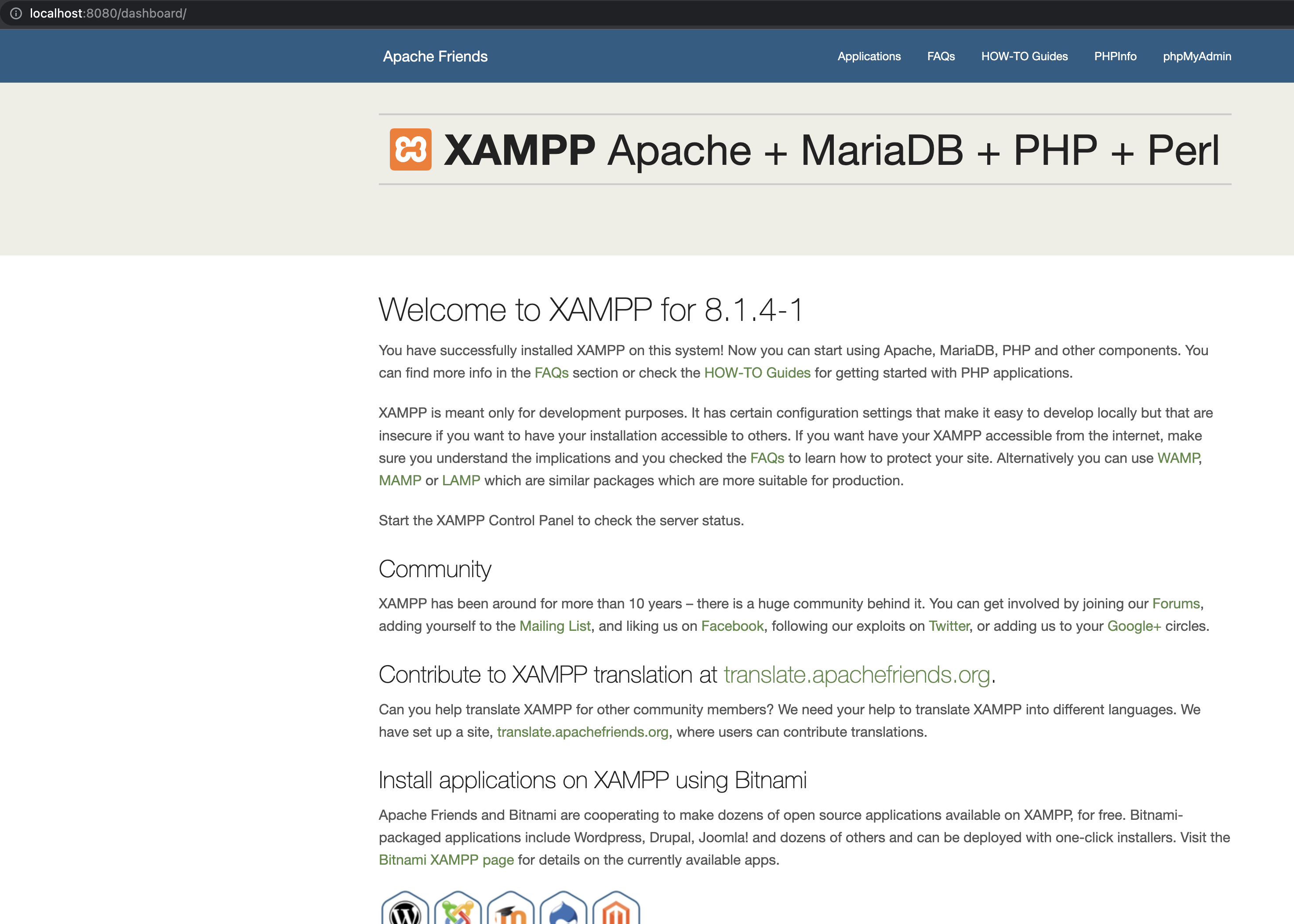Viewport: 1294px width, 924px height.
Task: Follow the LAMP link
Action: pyautogui.click(x=461, y=480)
